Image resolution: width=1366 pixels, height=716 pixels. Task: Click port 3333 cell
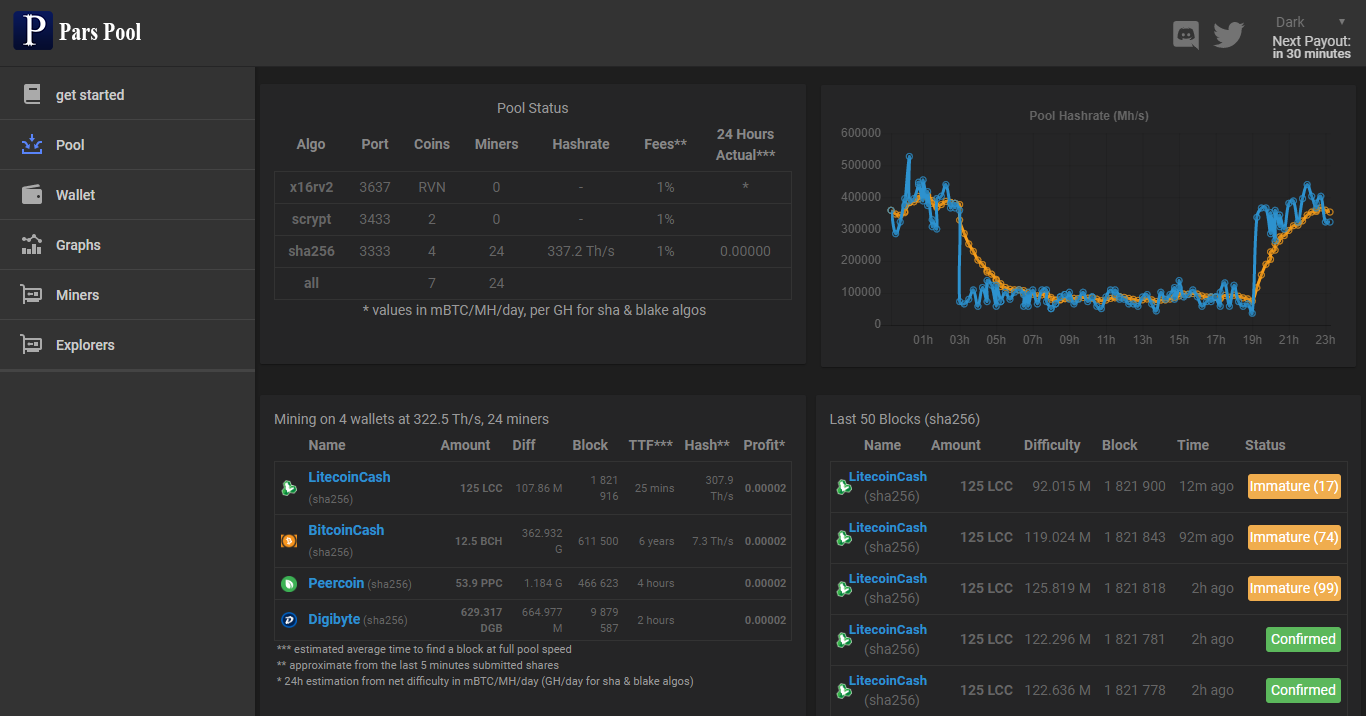(375, 251)
